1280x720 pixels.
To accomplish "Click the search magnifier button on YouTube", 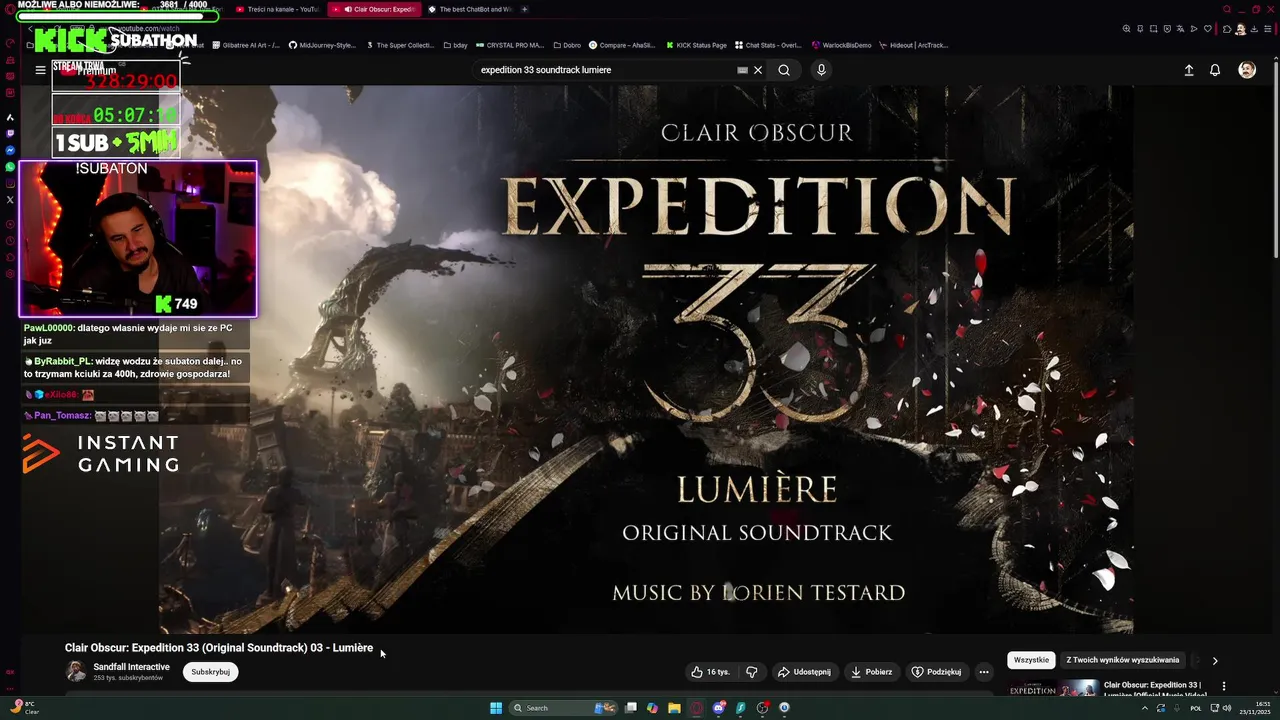I will pos(784,70).
